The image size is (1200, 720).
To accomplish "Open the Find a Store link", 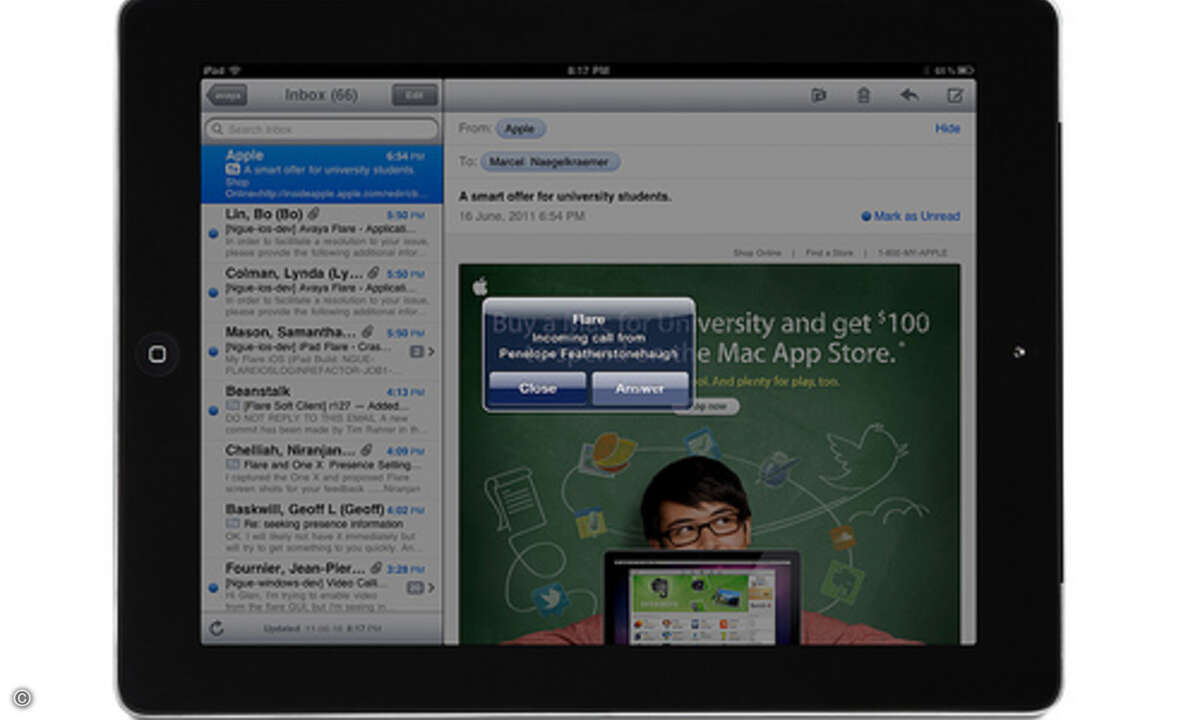I will tap(830, 253).
